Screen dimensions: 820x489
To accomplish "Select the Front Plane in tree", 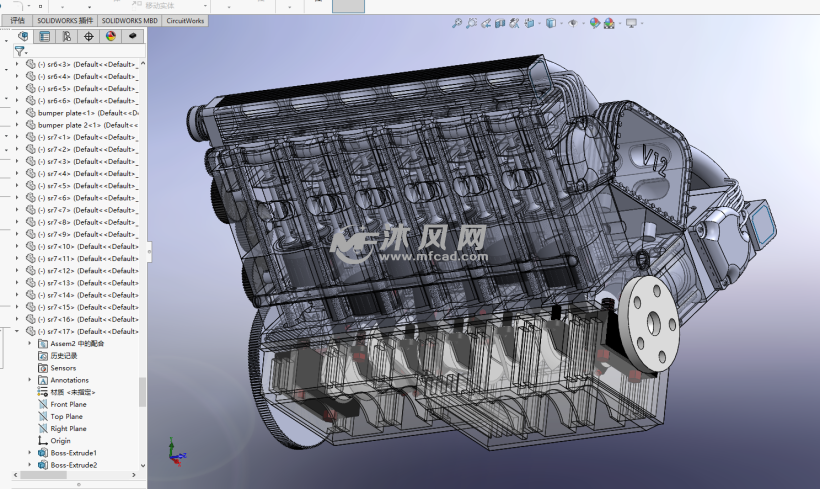I will click(x=68, y=404).
